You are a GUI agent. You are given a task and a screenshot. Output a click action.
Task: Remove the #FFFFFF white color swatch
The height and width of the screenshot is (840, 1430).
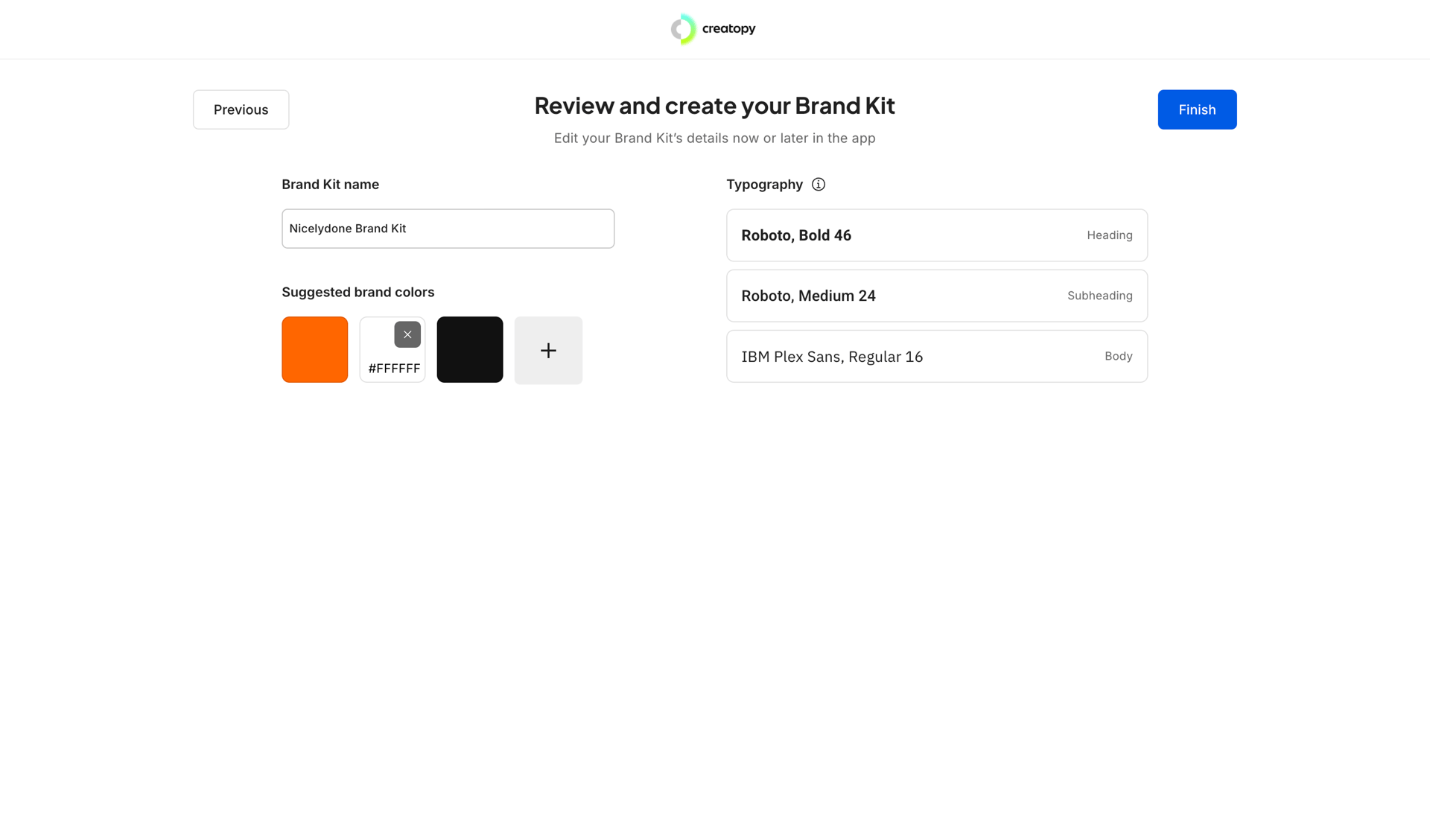pos(407,334)
